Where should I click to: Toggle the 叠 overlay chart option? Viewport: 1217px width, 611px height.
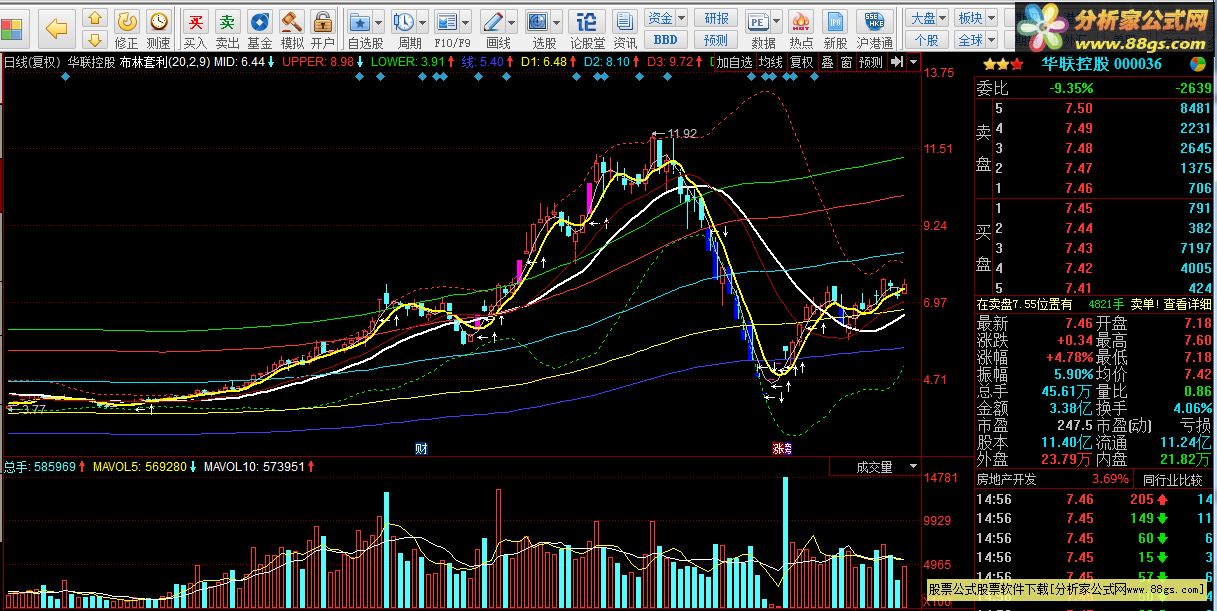coord(827,62)
